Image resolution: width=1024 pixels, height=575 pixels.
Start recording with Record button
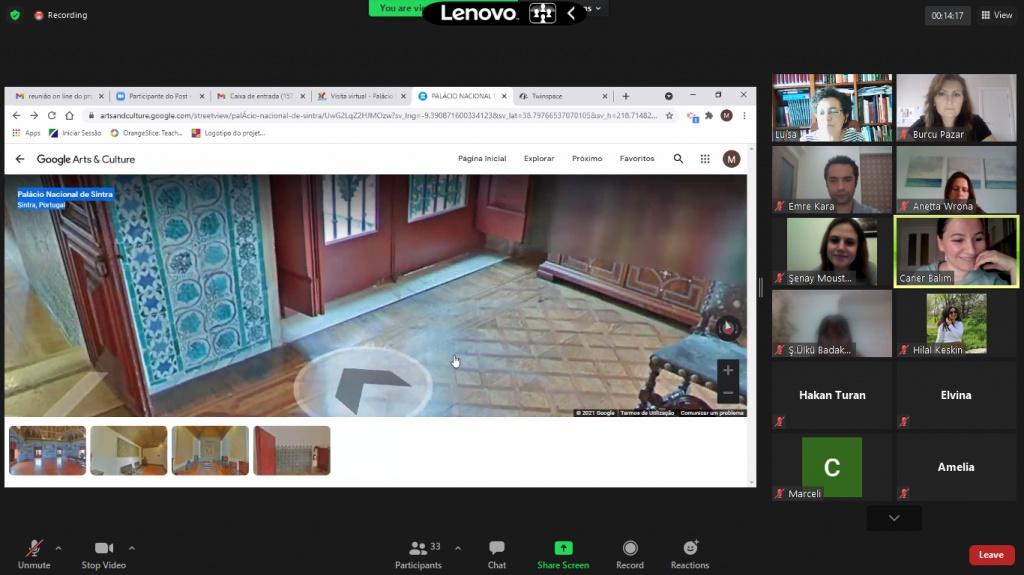click(630, 553)
